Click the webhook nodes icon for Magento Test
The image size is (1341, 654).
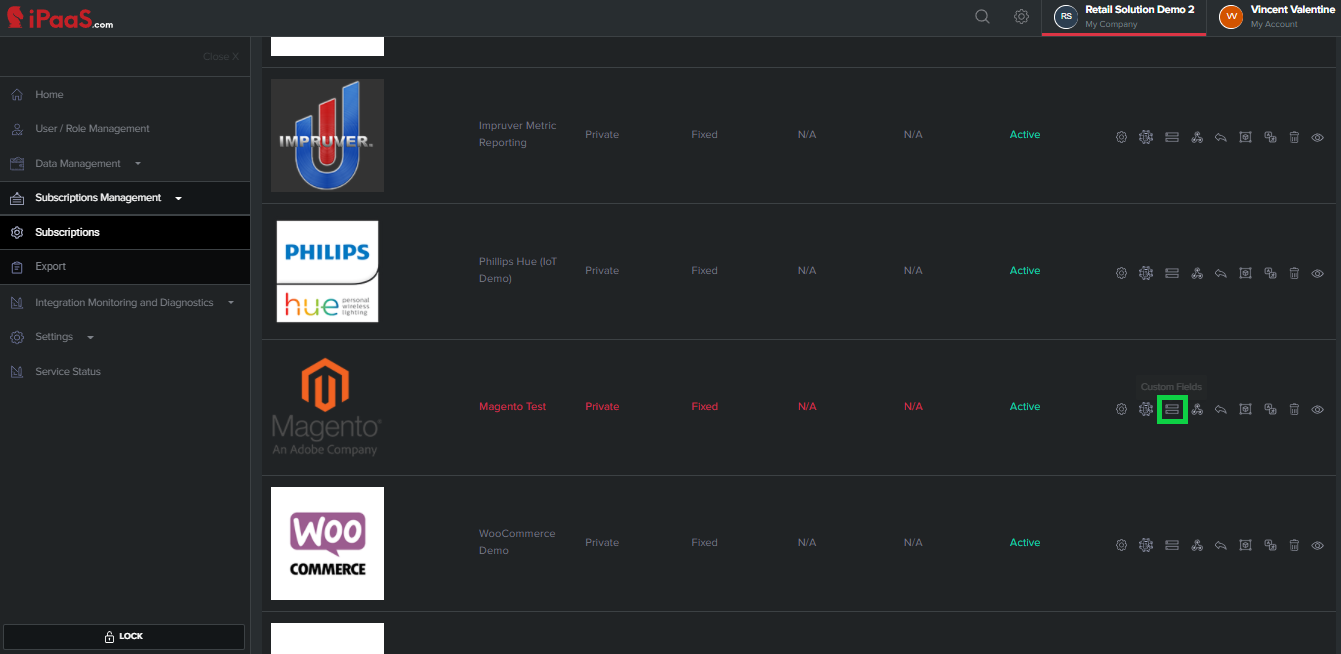[x=1197, y=409]
